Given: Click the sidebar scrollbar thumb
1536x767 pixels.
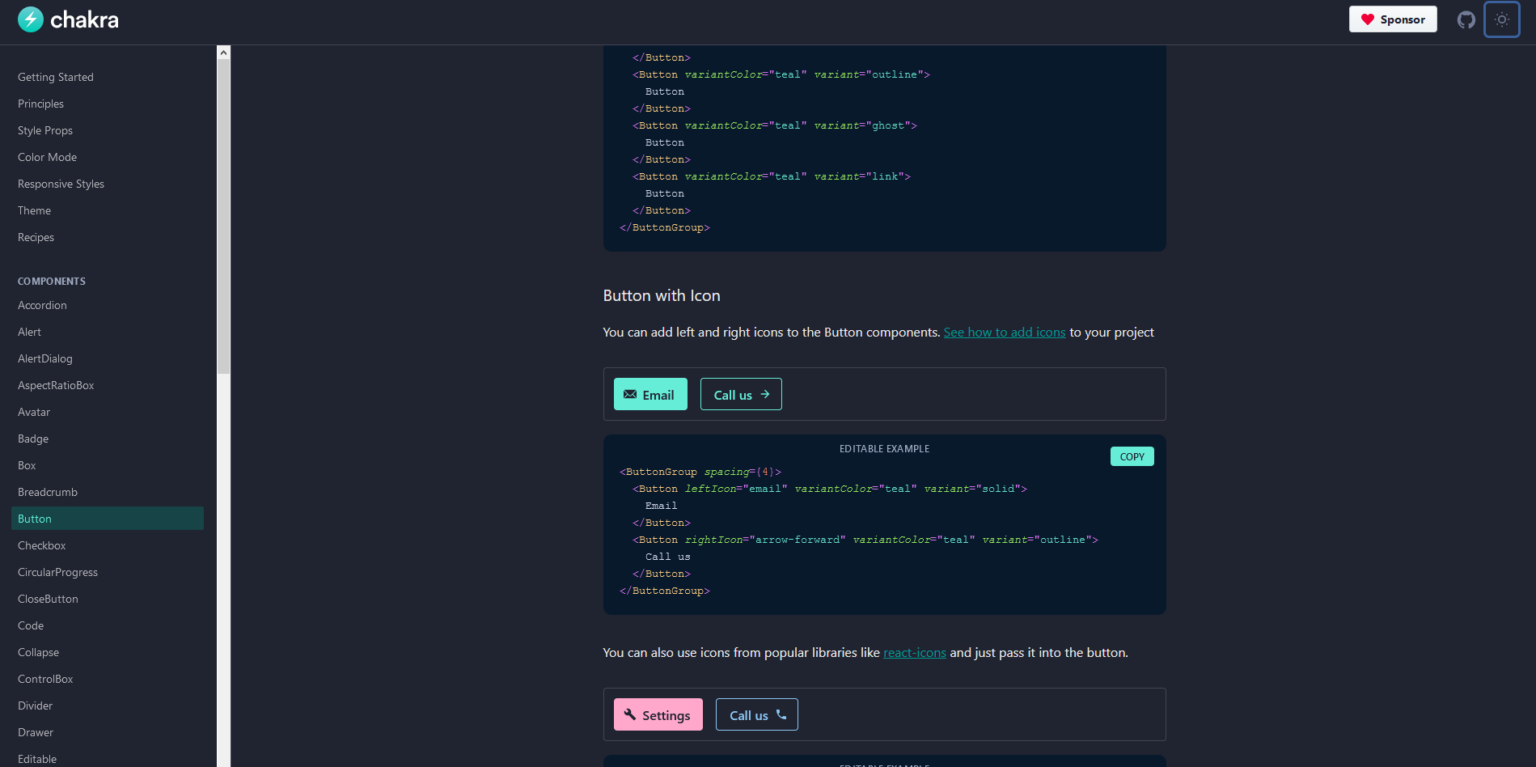Looking at the screenshot, I should point(223,215).
